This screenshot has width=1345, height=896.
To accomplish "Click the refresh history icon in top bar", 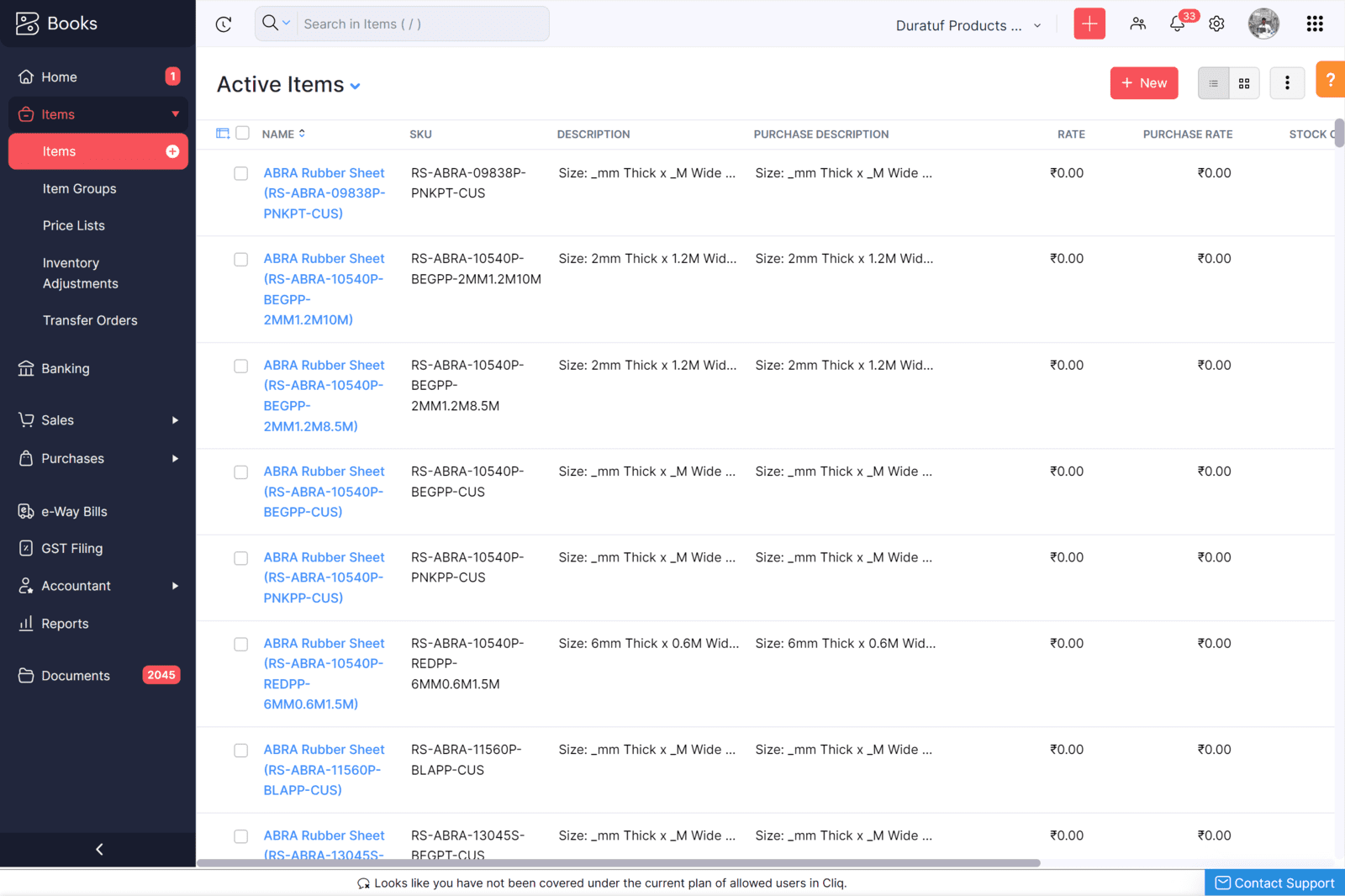I will coord(224,24).
